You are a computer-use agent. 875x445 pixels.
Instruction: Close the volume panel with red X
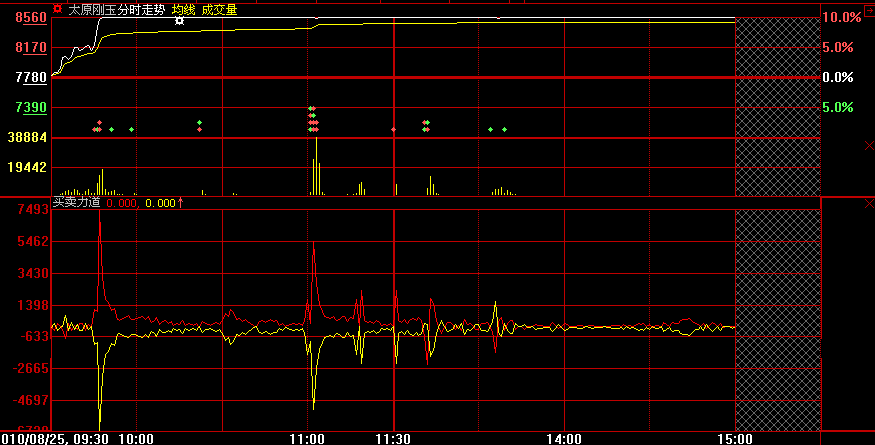[869, 146]
